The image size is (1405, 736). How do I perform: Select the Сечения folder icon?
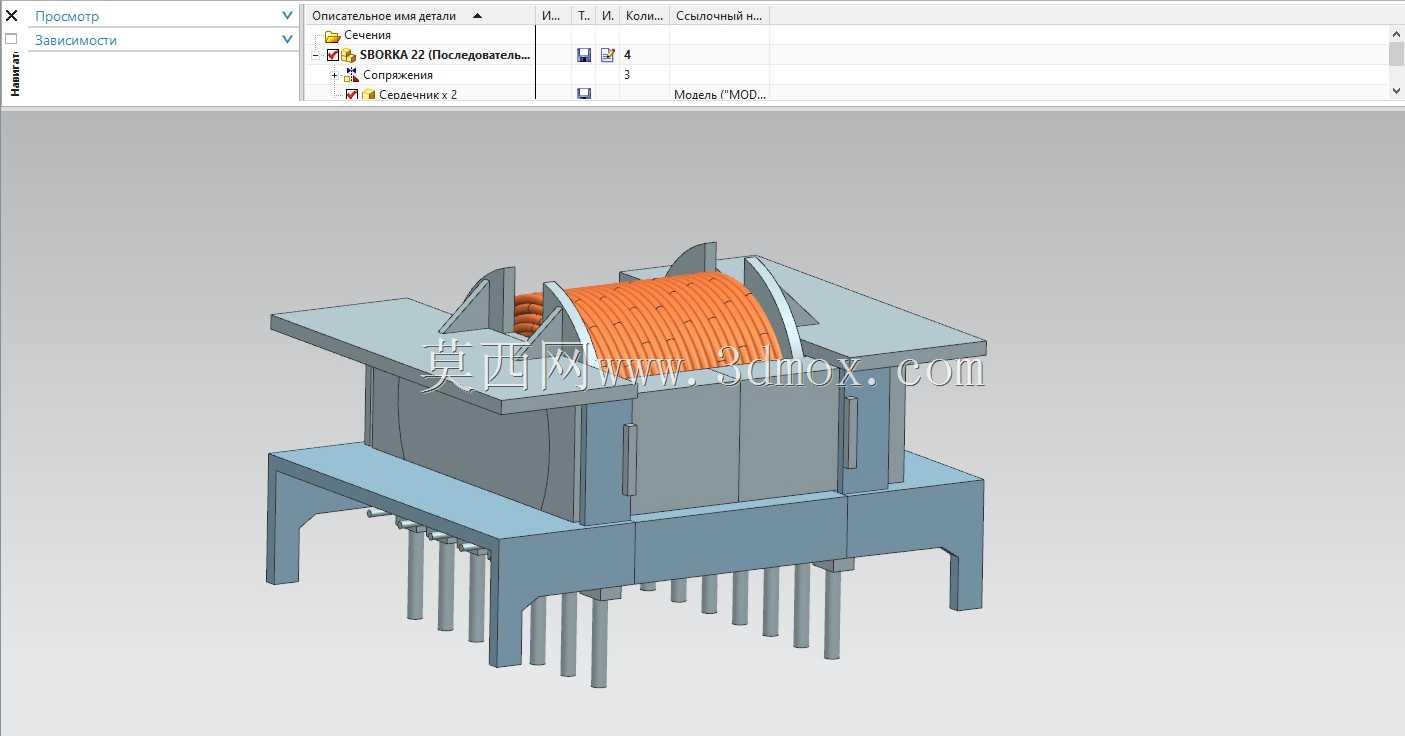coord(333,36)
